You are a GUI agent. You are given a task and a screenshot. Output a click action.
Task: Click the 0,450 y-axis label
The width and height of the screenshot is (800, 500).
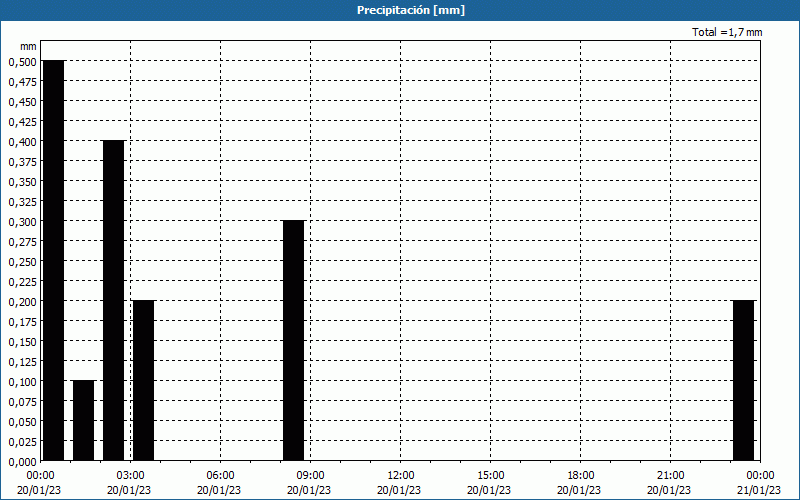pyautogui.click(x=23, y=102)
